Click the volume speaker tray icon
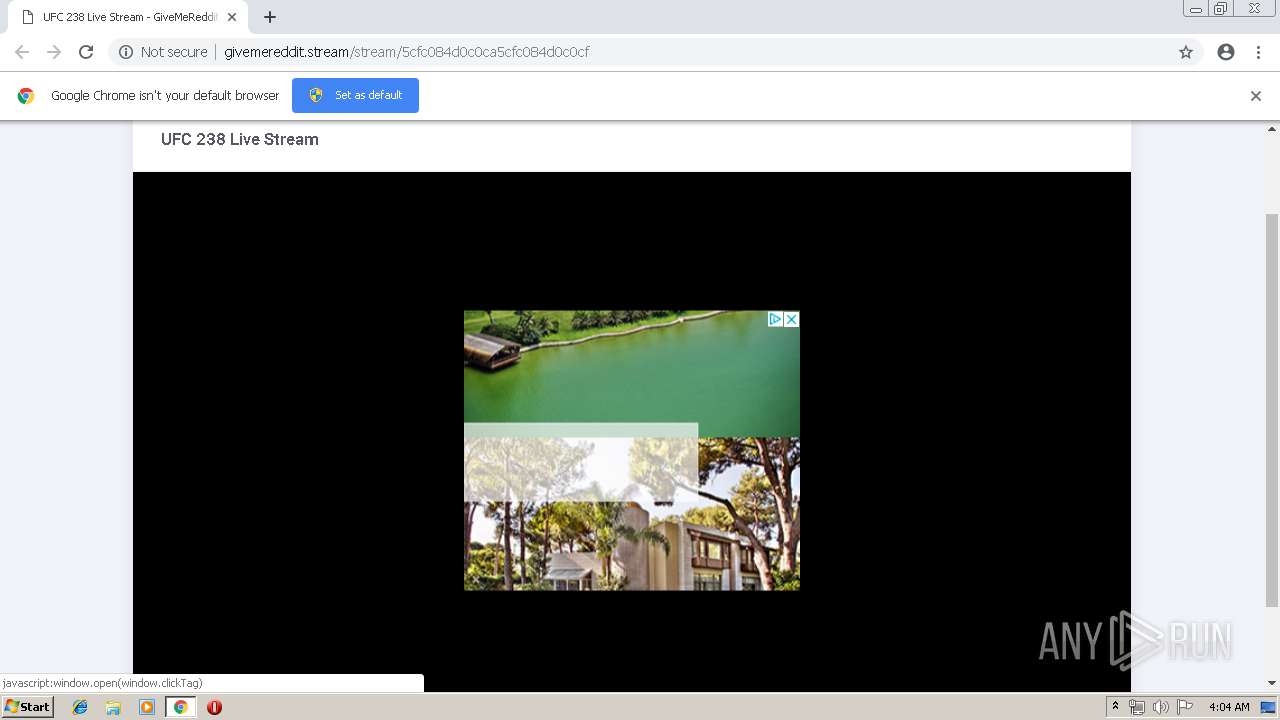 click(1161, 707)
